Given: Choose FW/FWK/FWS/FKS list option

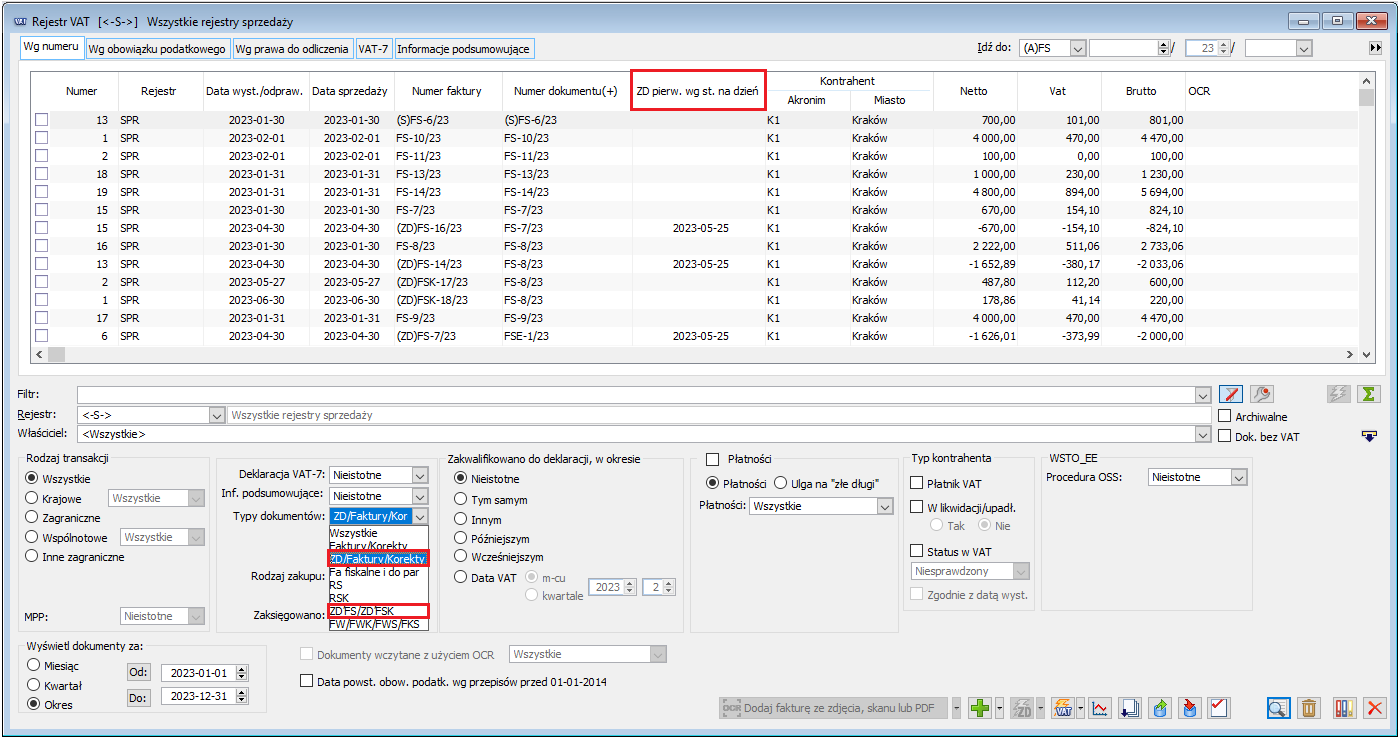Looking at the screenshot, I should [378, 624].
